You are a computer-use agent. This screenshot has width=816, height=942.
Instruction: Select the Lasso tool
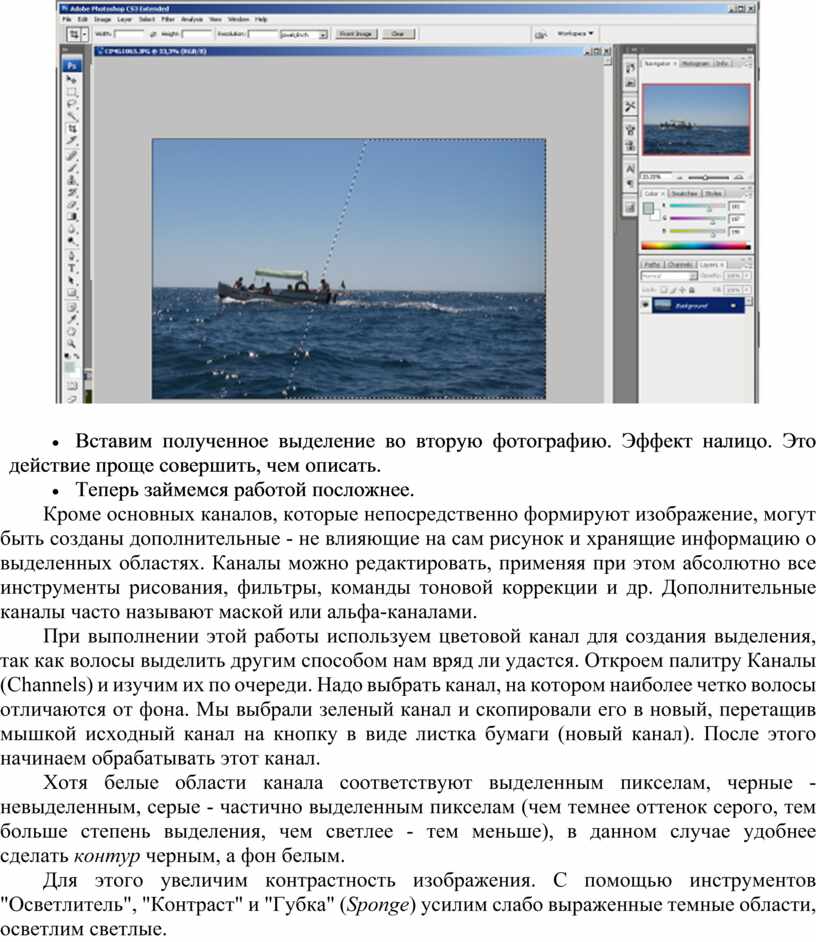72,104
